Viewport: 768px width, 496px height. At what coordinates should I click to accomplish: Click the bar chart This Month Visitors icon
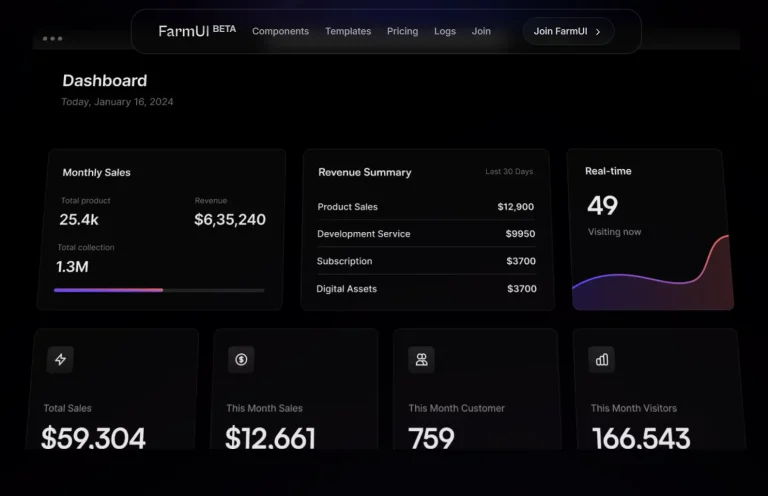coord(601,360)
